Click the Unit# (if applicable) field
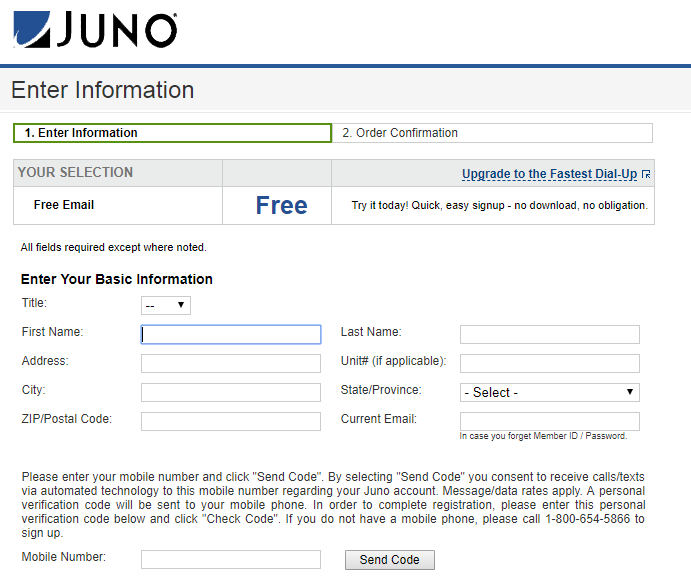The image size is (691, 577). tap(550, 363)
